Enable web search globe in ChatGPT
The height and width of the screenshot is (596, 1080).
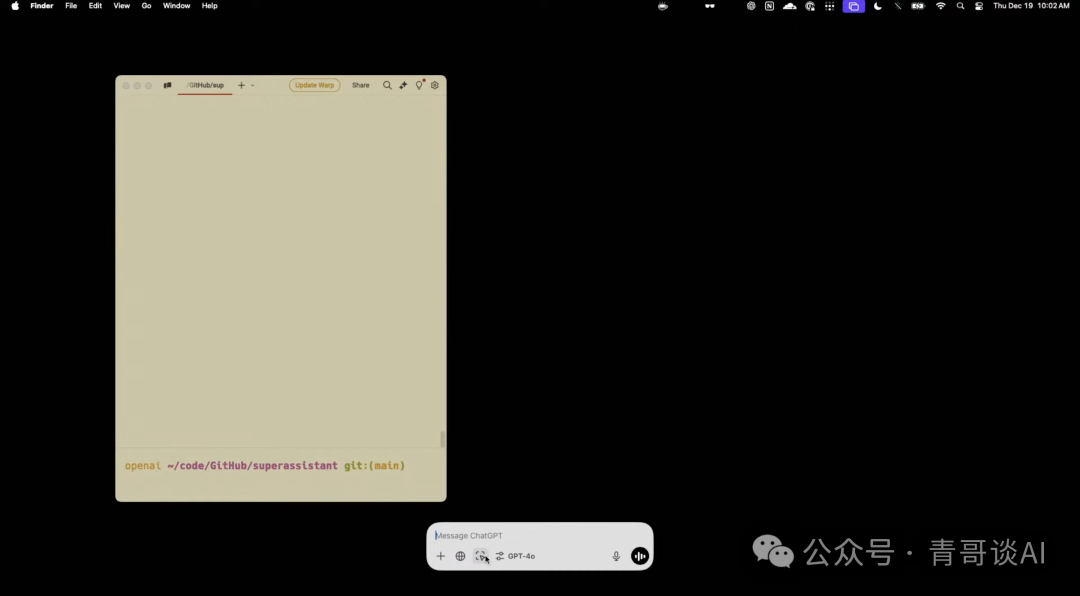point(460,556)
